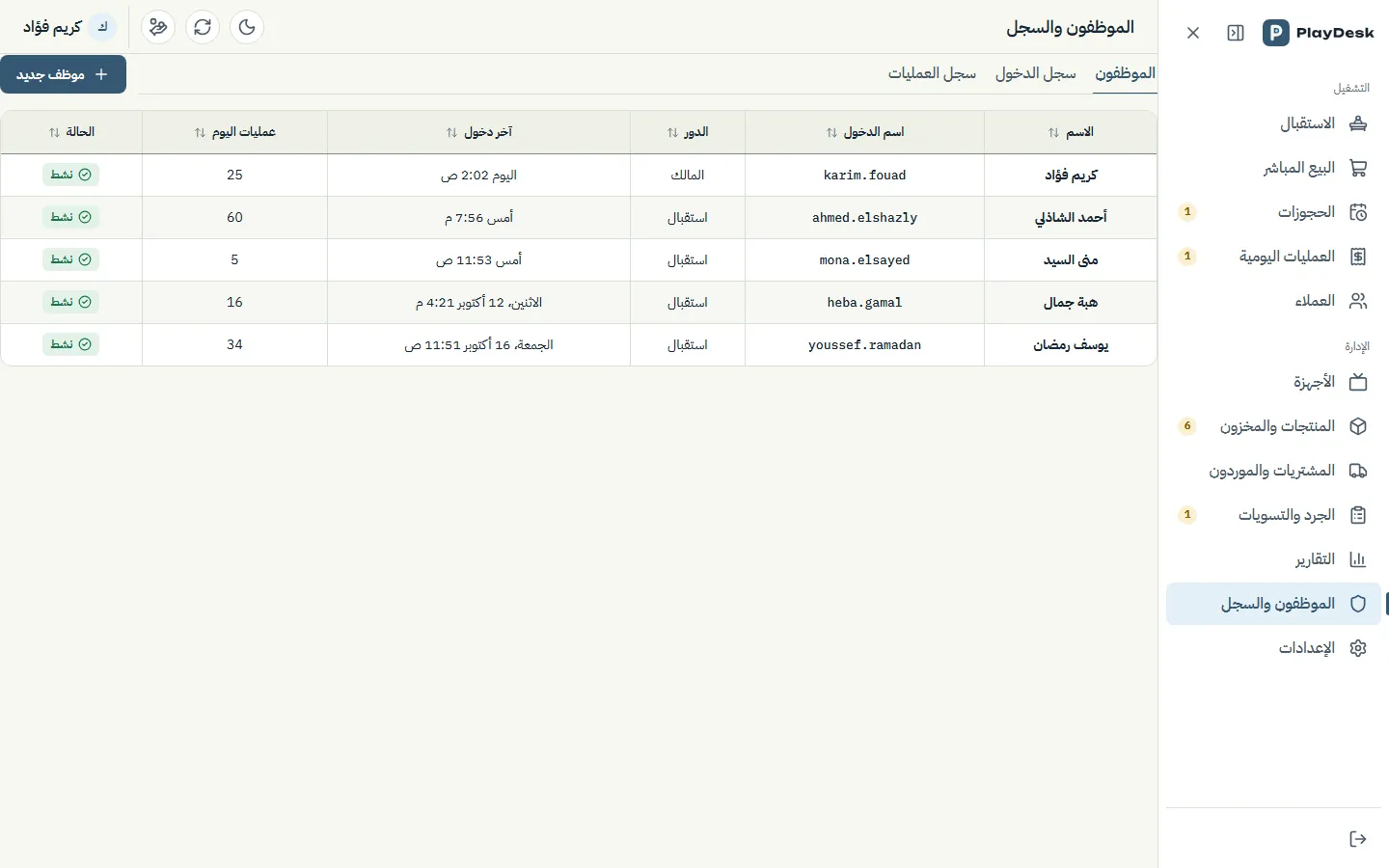
Task: Toggle dark mode with the moon icon
Action: (x=247, y=27)
